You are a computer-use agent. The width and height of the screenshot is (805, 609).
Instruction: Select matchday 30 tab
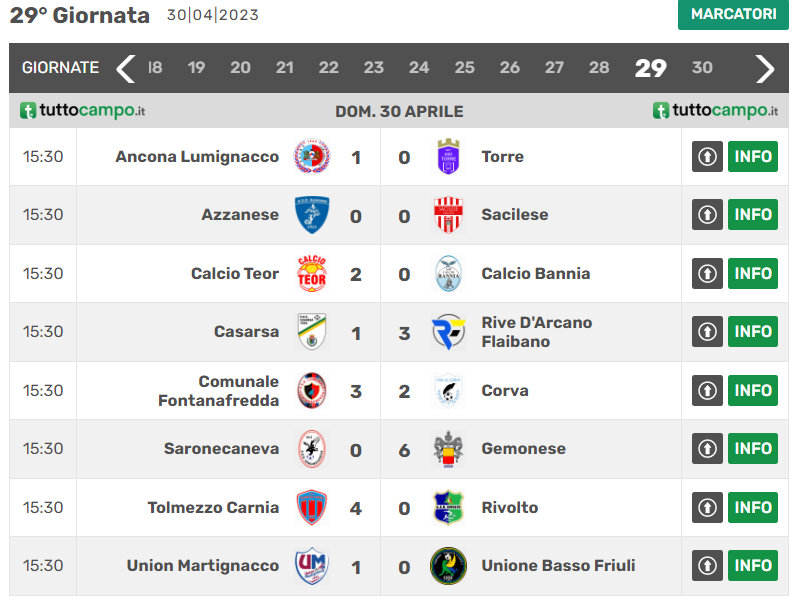(x=702, y=68)
